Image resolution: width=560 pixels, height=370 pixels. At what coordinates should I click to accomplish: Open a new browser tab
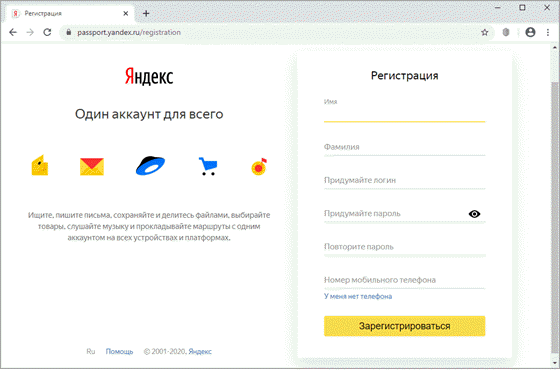point(146,14)
